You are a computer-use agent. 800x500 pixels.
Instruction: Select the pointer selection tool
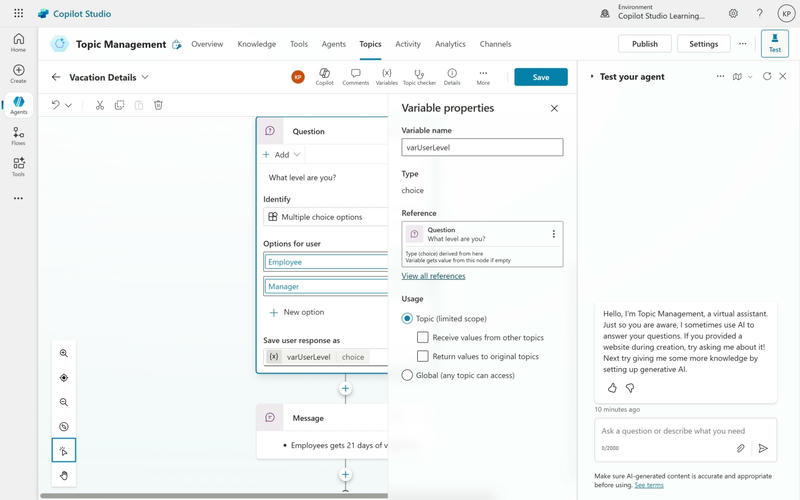64,451
